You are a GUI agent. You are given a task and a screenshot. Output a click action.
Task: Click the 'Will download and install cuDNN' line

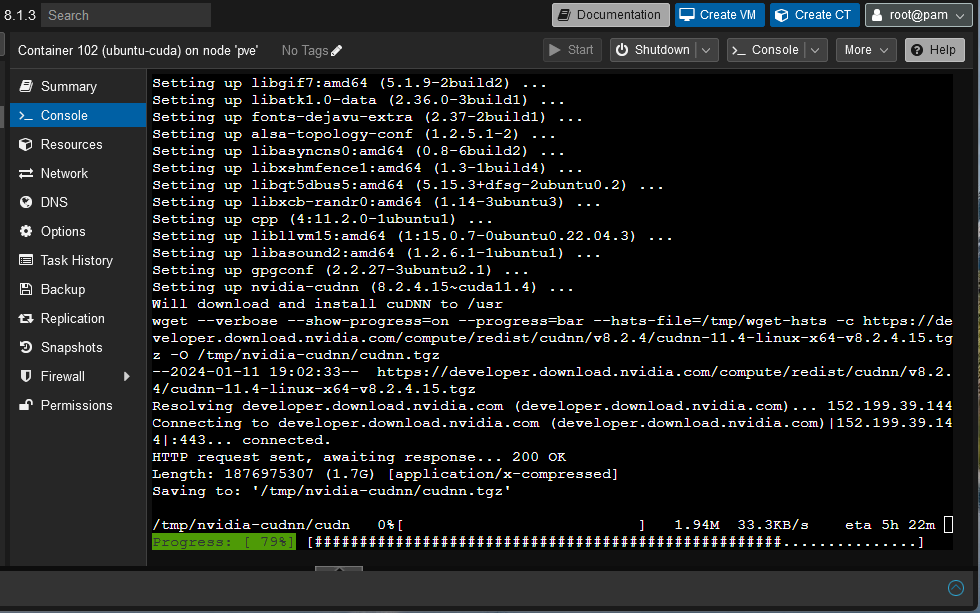pyautogui.click(x=328, y=304)
